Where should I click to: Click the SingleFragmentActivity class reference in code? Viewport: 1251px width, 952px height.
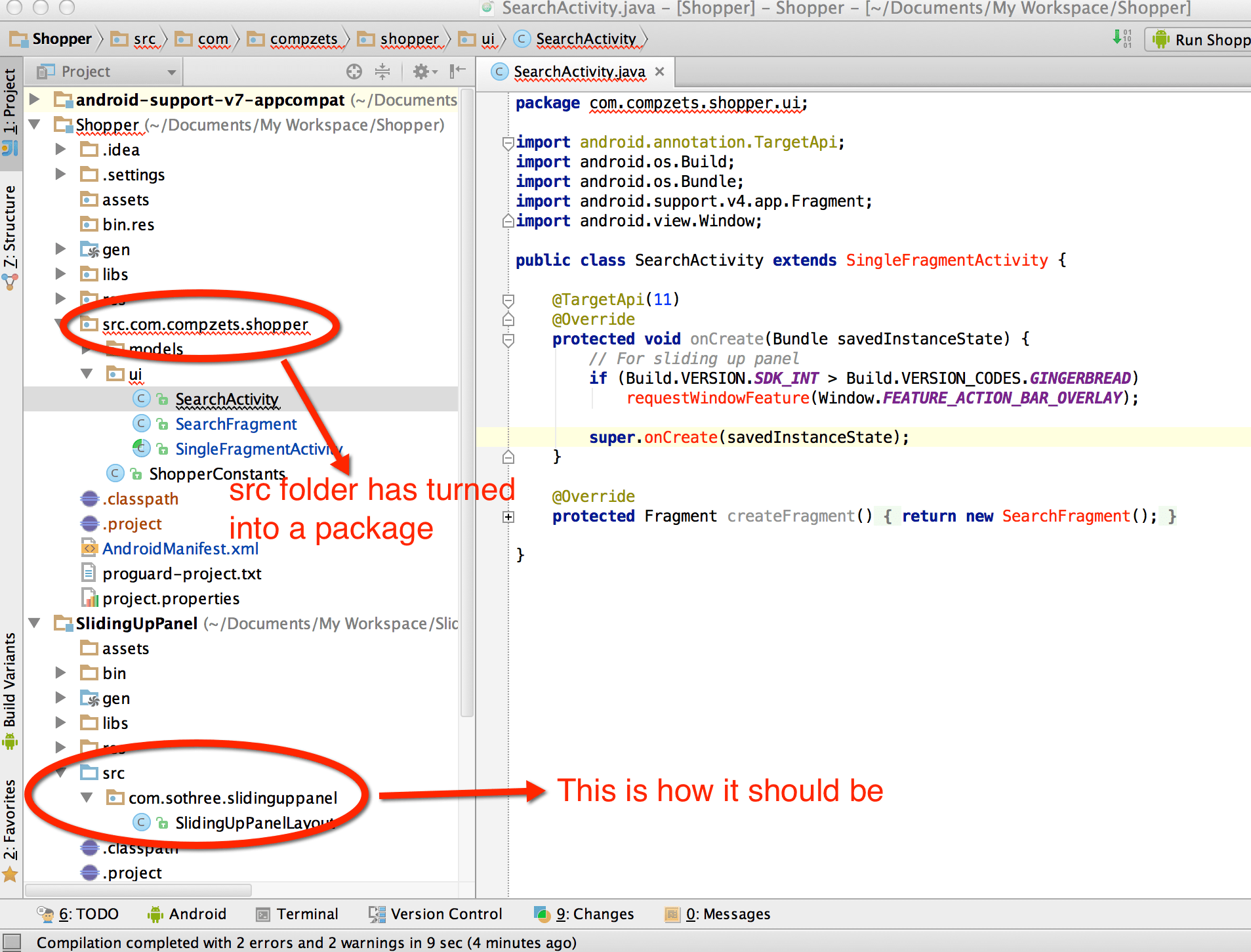pyautogui.click(x=947, y=260)
